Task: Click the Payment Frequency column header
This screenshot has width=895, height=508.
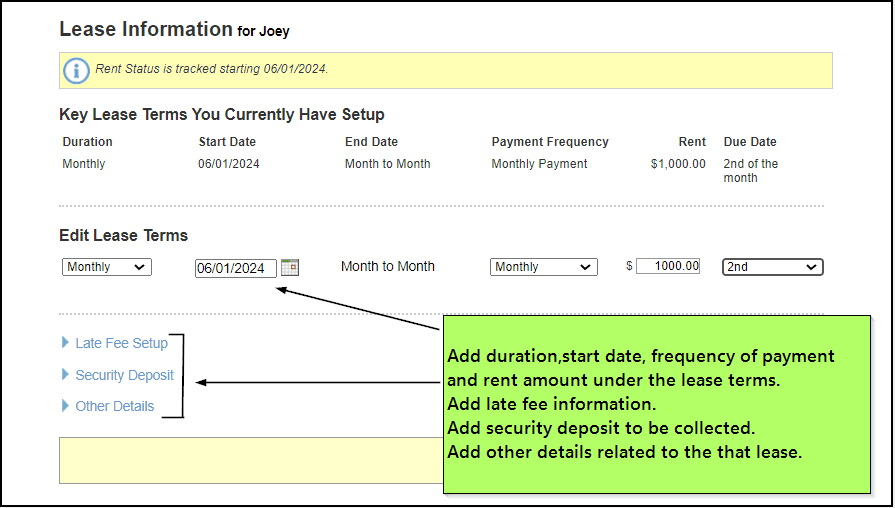Action: click(x=550, y=142)
